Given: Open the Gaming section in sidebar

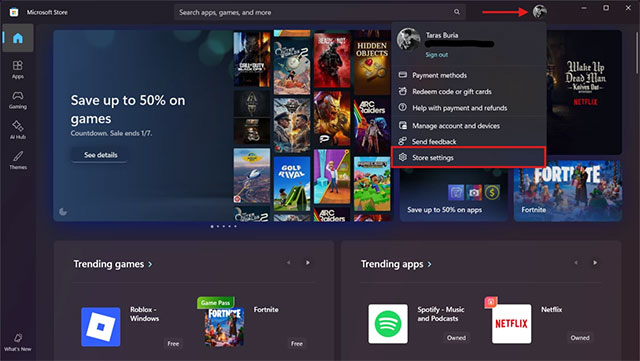Looking at the screenshot, I should coord(18,99).
